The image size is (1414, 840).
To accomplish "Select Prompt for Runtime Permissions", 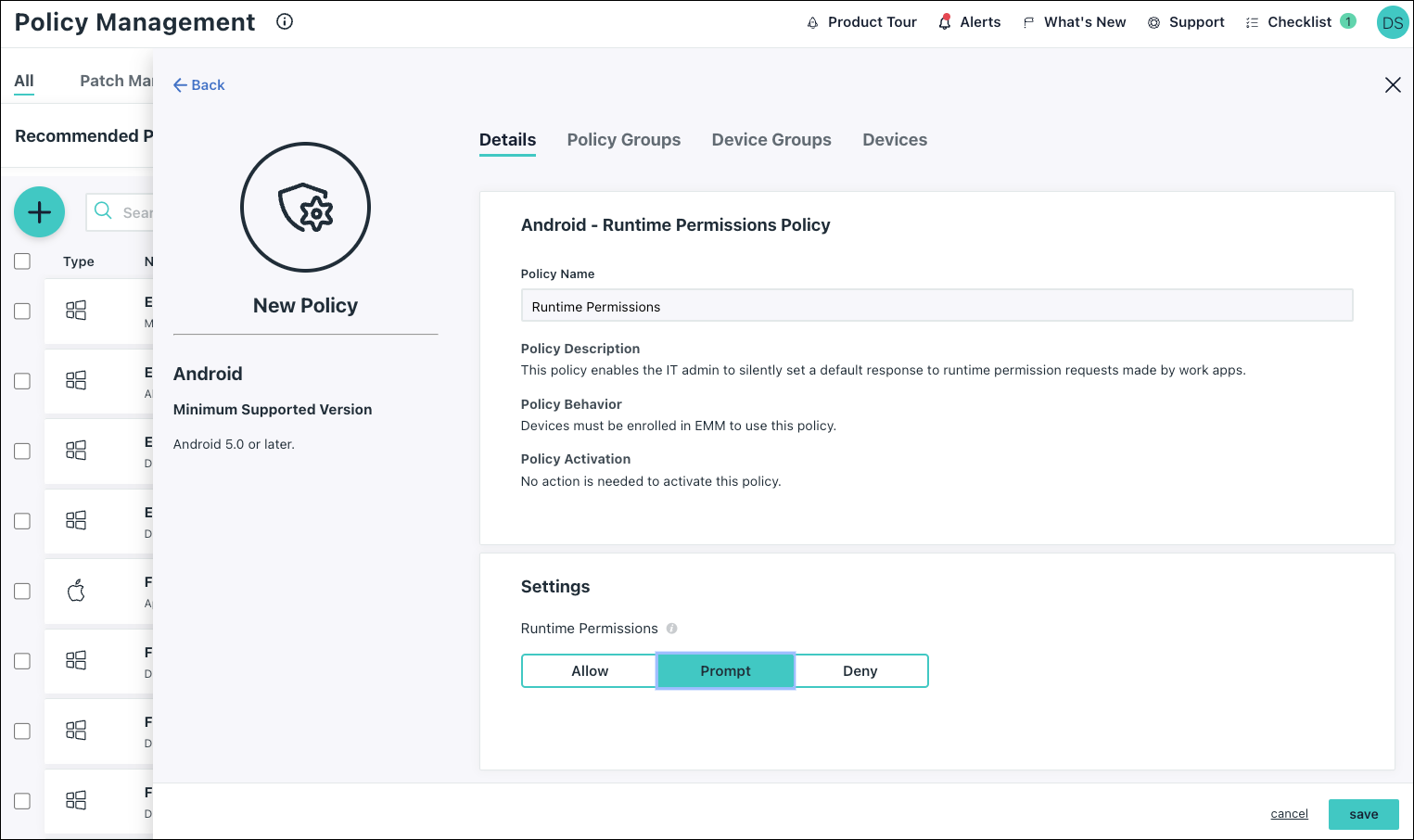I will point(725,671).
